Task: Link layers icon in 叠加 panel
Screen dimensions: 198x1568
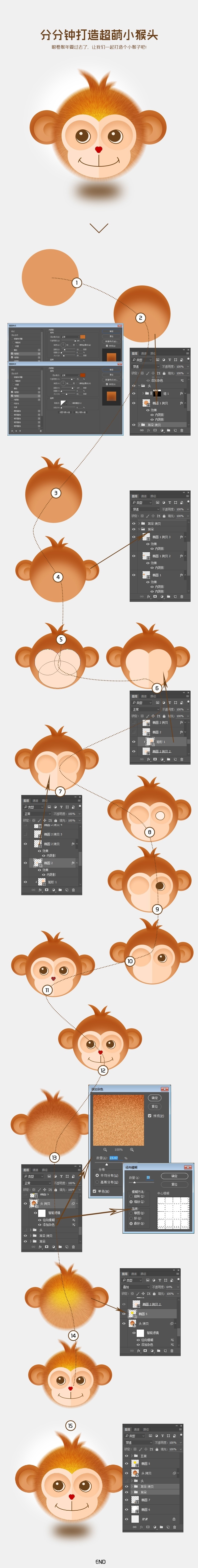Action: coord(132,1351)
